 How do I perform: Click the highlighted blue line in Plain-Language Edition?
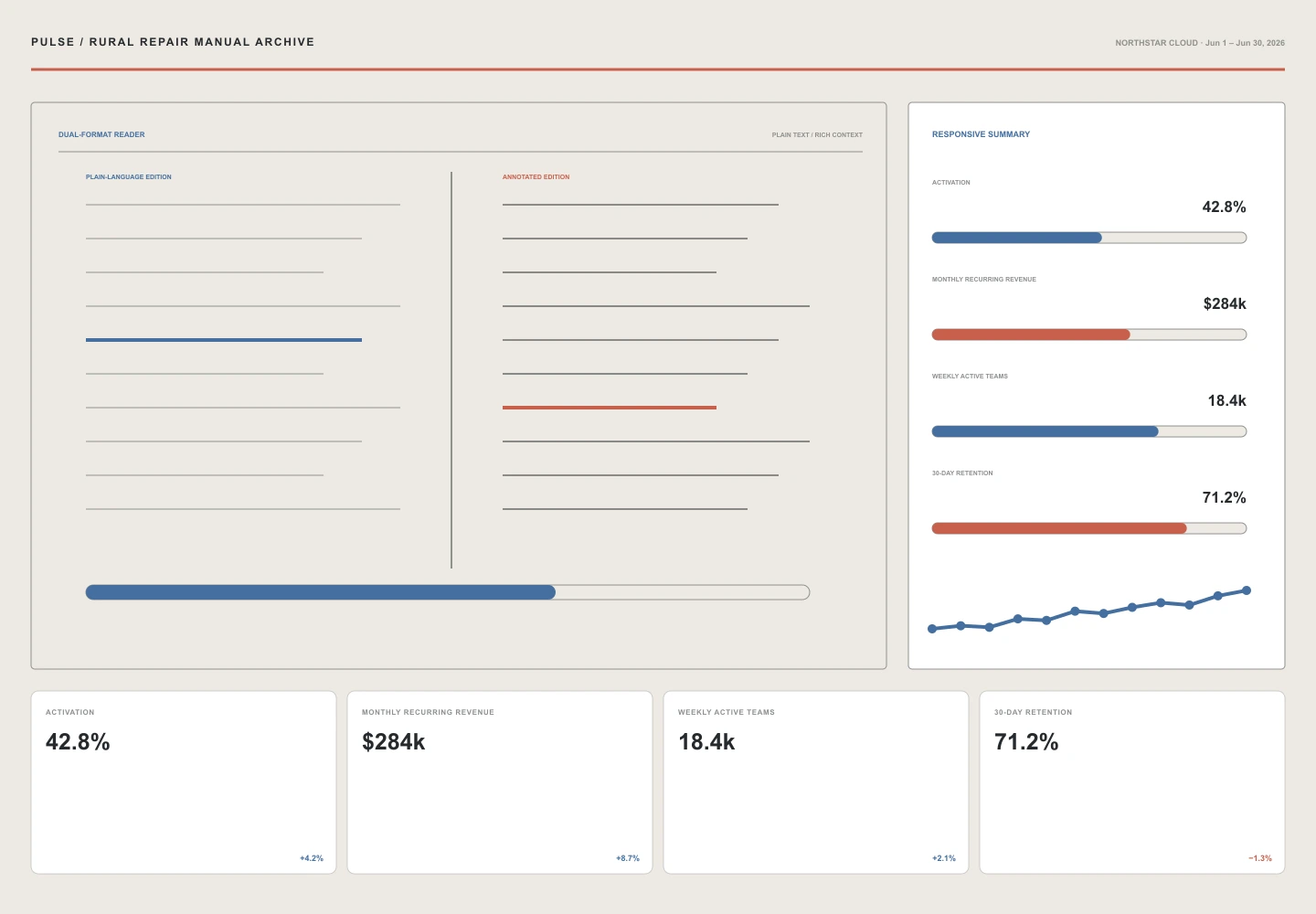tap(224, 340)
